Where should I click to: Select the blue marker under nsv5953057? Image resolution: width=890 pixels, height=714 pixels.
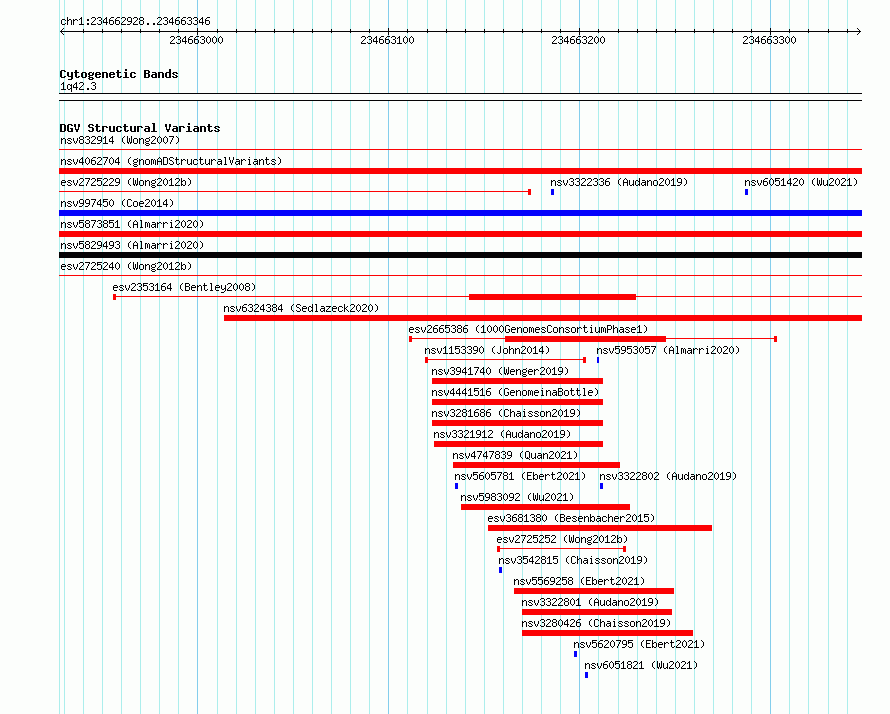pos(598,360)
